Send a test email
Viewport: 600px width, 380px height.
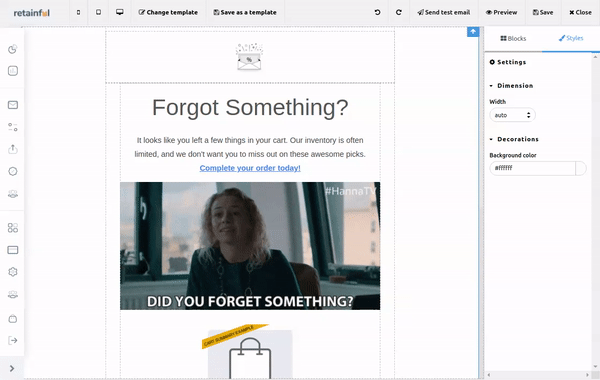(x=443, y=12)
